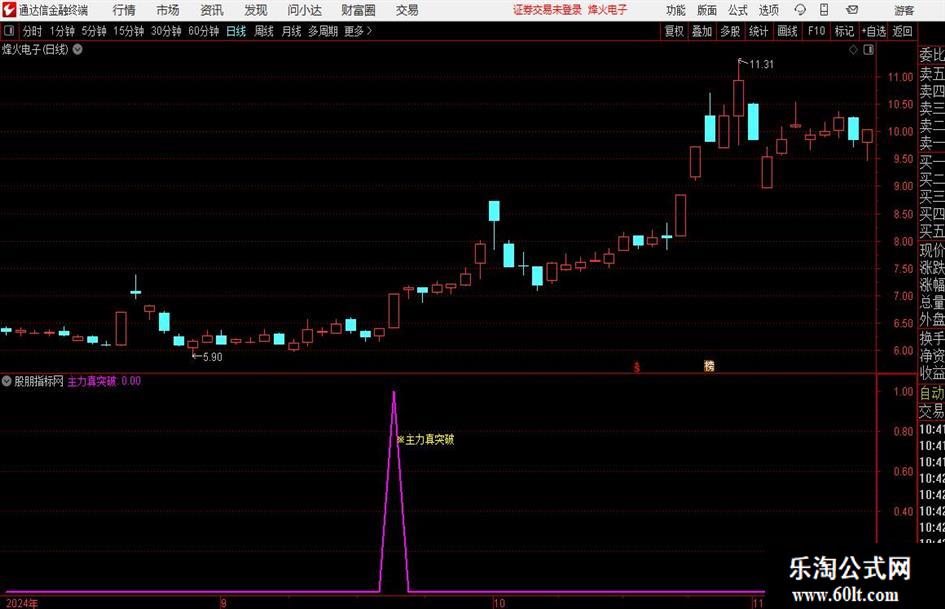Open the 功能 menu
The width and height of the screenshot is (945, 609).
pos(676,10)
